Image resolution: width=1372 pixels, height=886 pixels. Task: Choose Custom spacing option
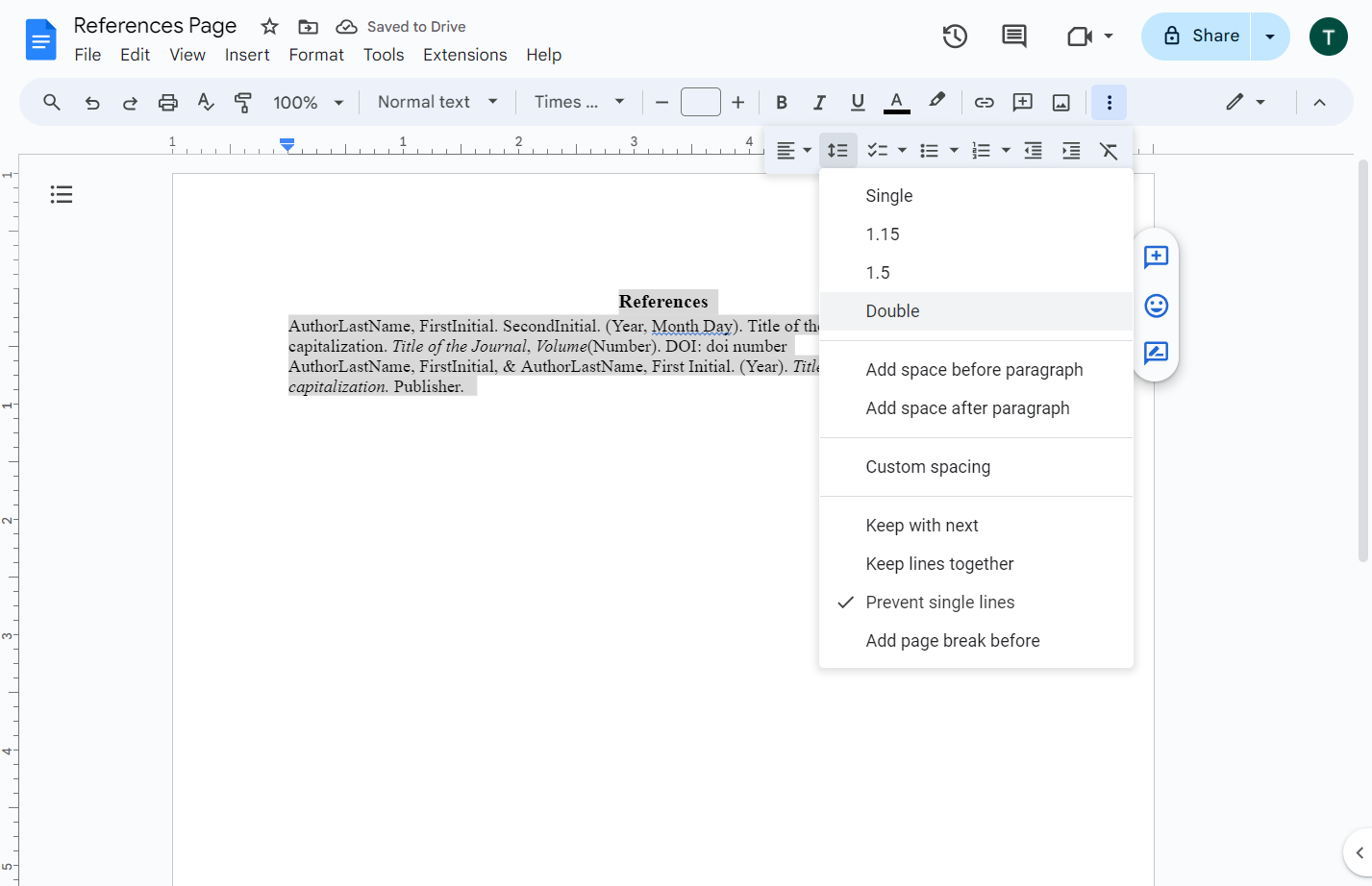976,467
